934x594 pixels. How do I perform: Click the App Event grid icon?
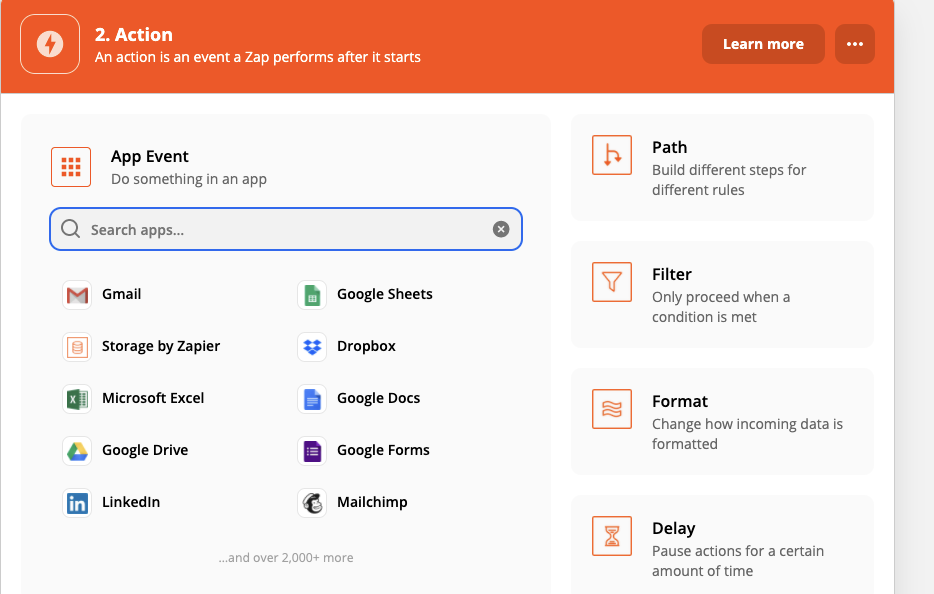[x=71, y=167]
